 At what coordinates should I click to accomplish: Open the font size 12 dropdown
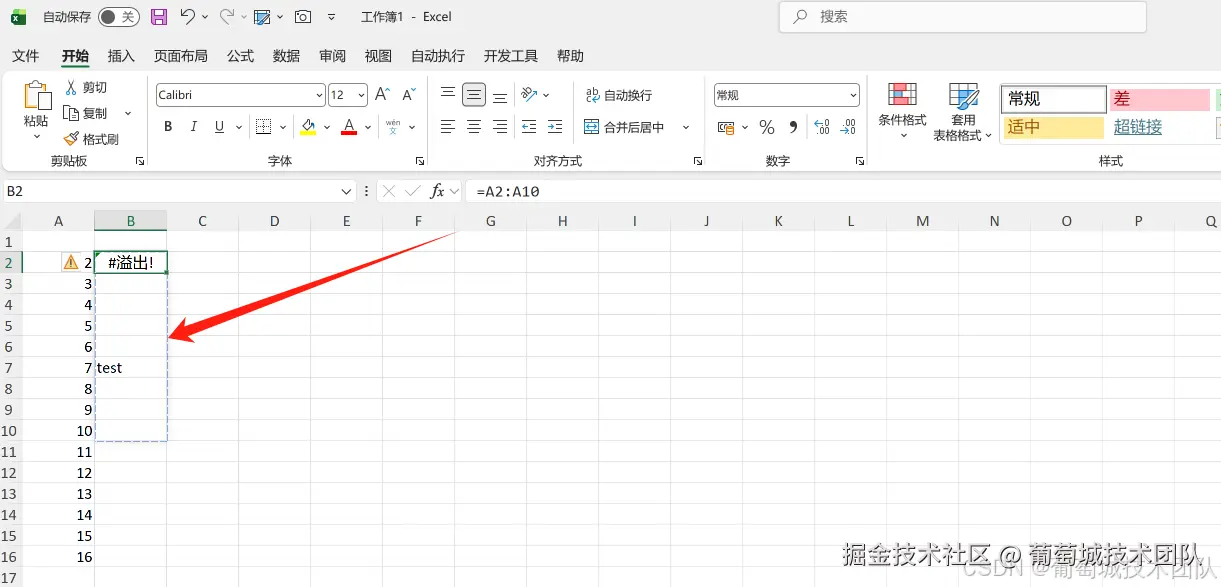point(361,95)
